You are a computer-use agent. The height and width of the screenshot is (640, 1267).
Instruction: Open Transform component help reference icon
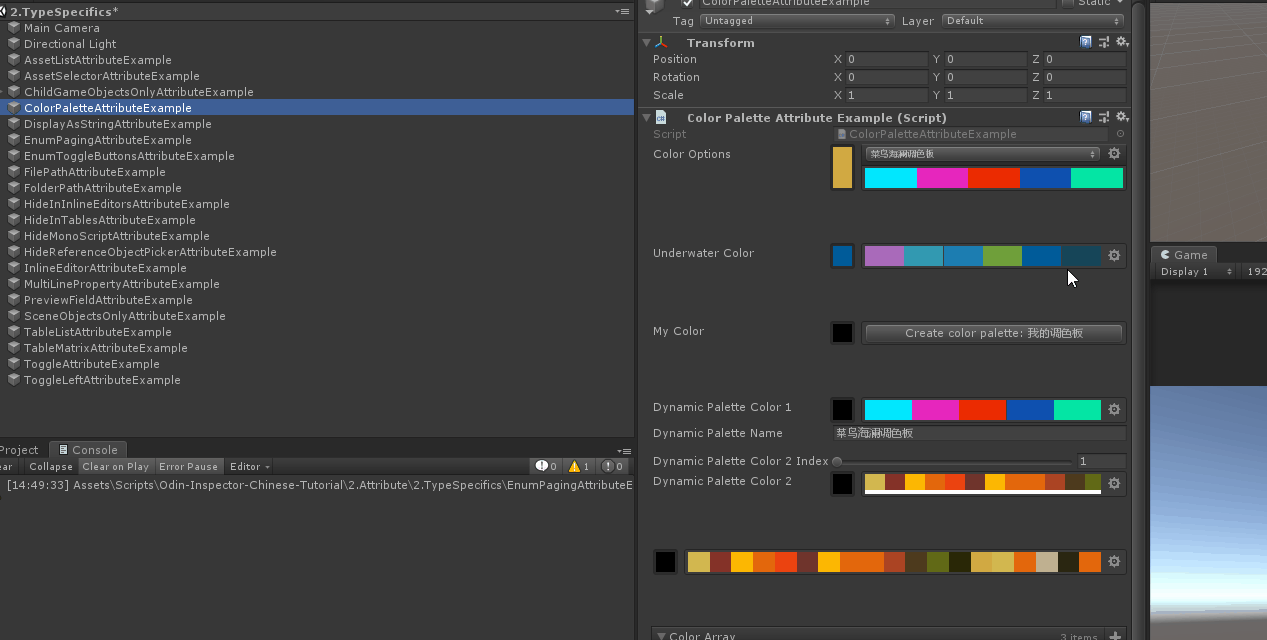(1086, 43)
